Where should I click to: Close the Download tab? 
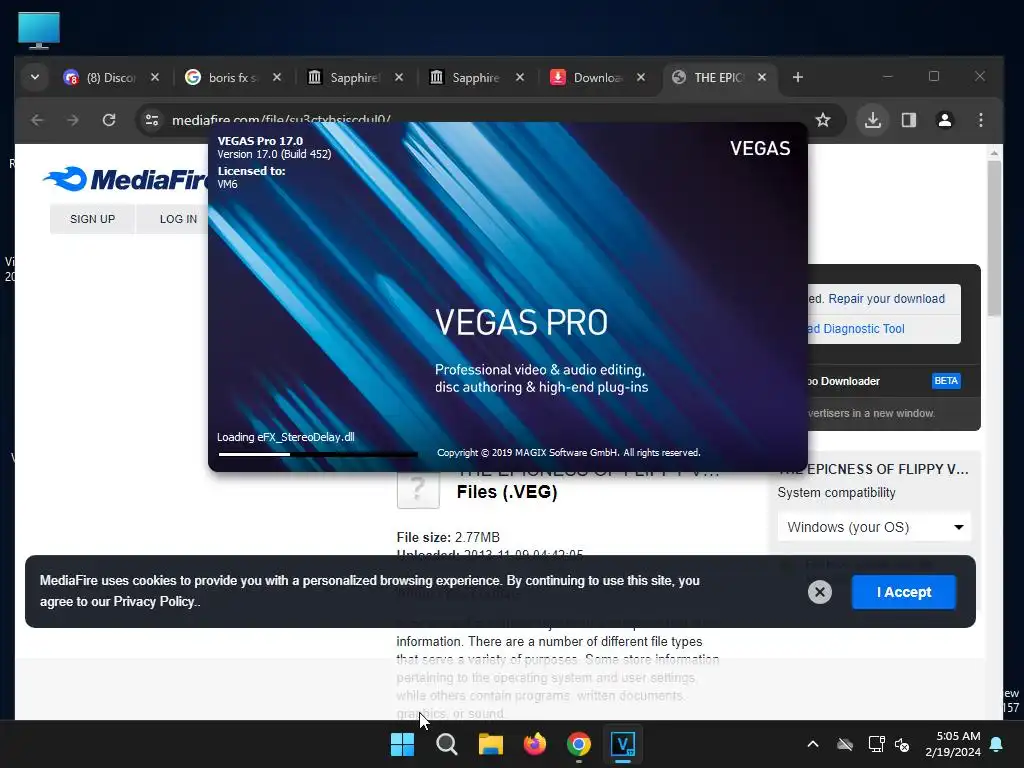click(641, 77)
